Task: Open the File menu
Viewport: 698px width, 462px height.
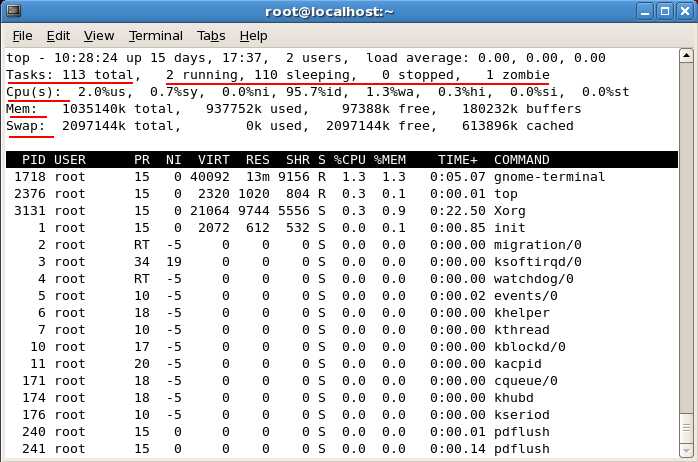Action: click(22, 36)
